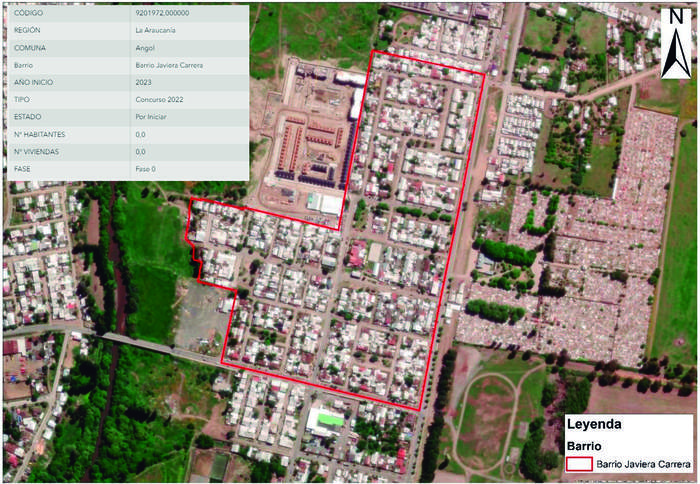Click the 'La Araucanía' region value
The width and height of the screenshot is (700, 484).
158,31
